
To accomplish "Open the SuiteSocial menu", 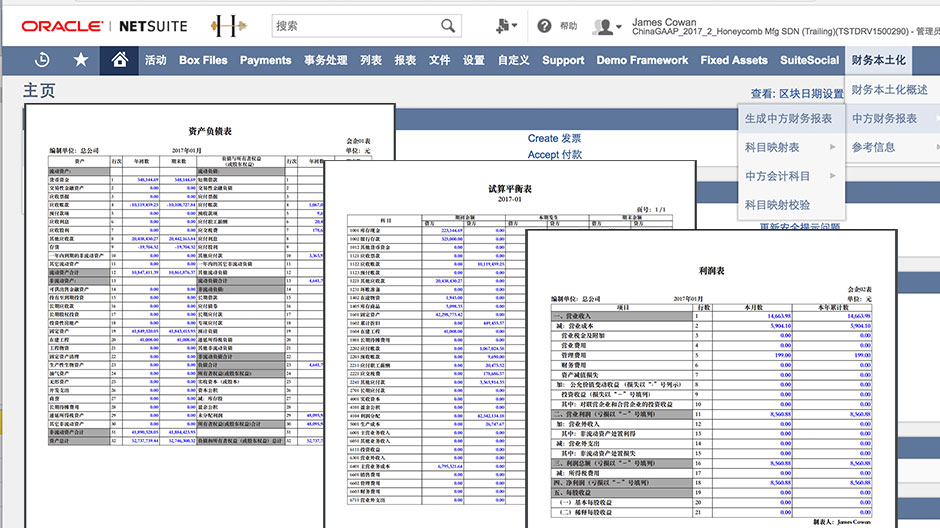I will (x=809, y=60).
